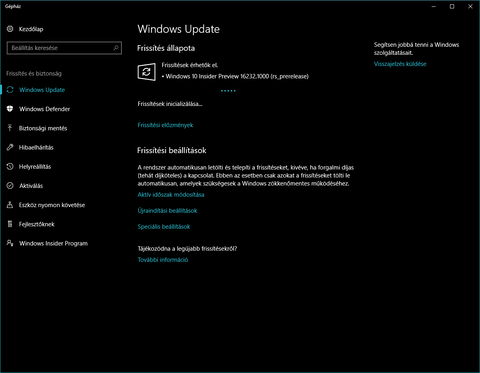Click the További információ link
480x373 pixels.
(x=163, y=260)
